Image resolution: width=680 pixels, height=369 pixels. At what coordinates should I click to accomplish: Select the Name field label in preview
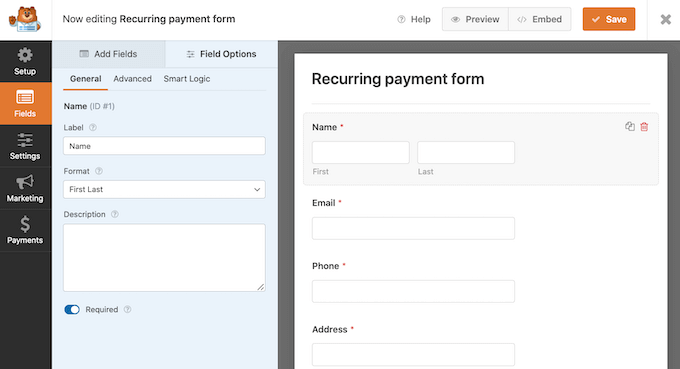click(324, 127)
